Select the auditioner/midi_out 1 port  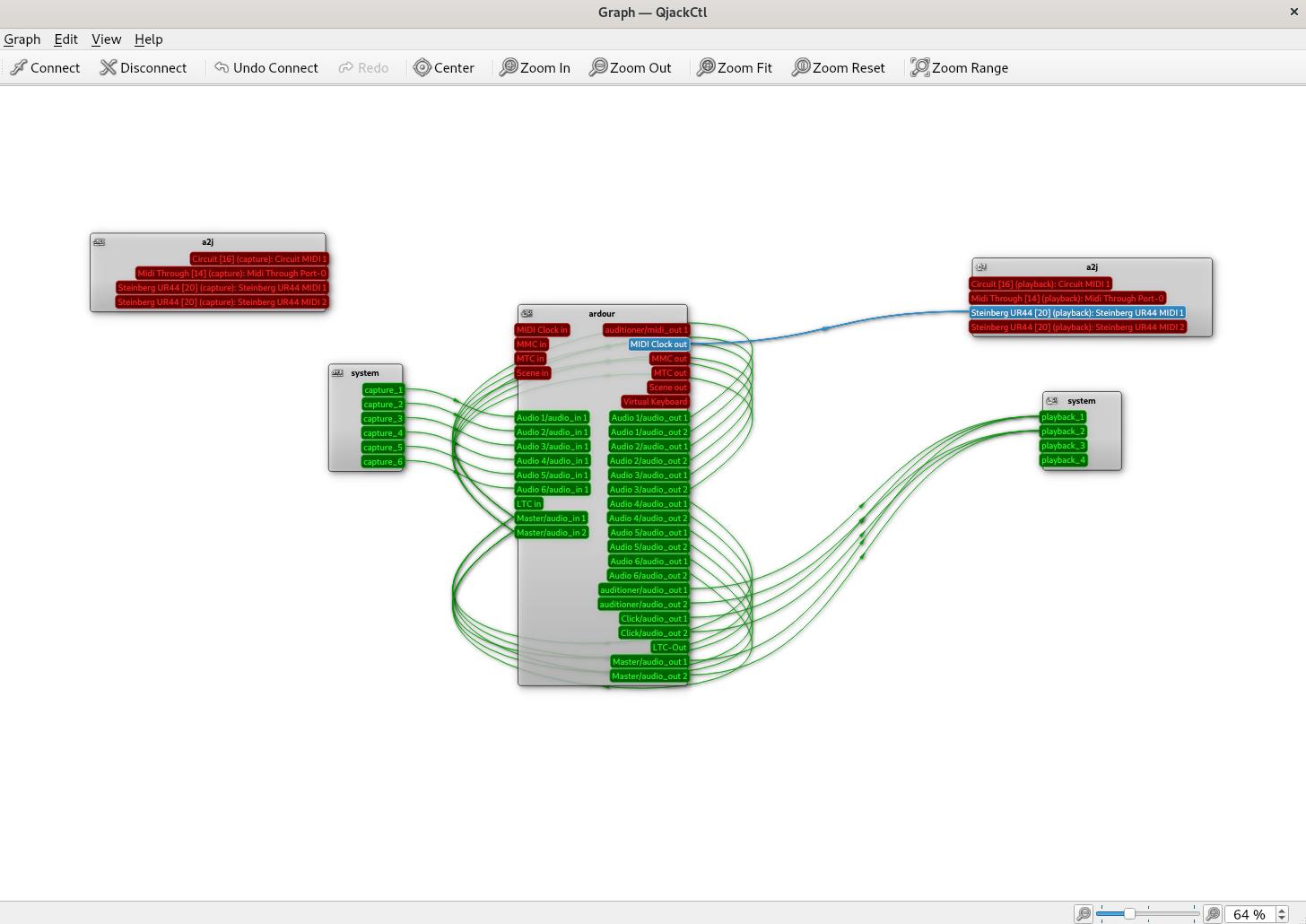[x=647, y=329]
